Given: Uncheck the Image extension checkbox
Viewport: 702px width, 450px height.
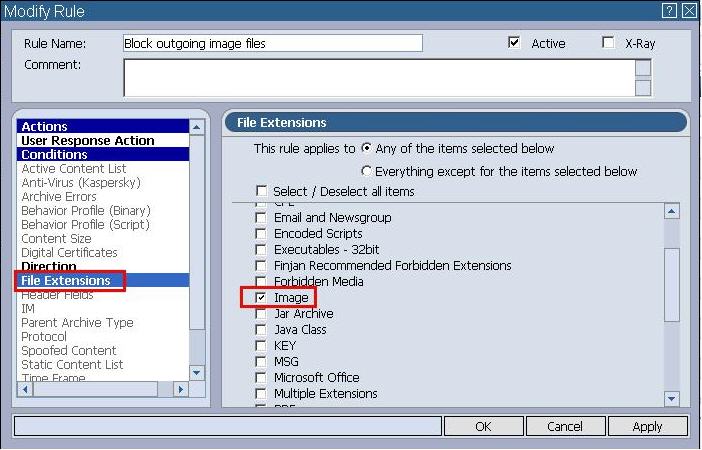Looking at the screenshot, I should point(261,298).
